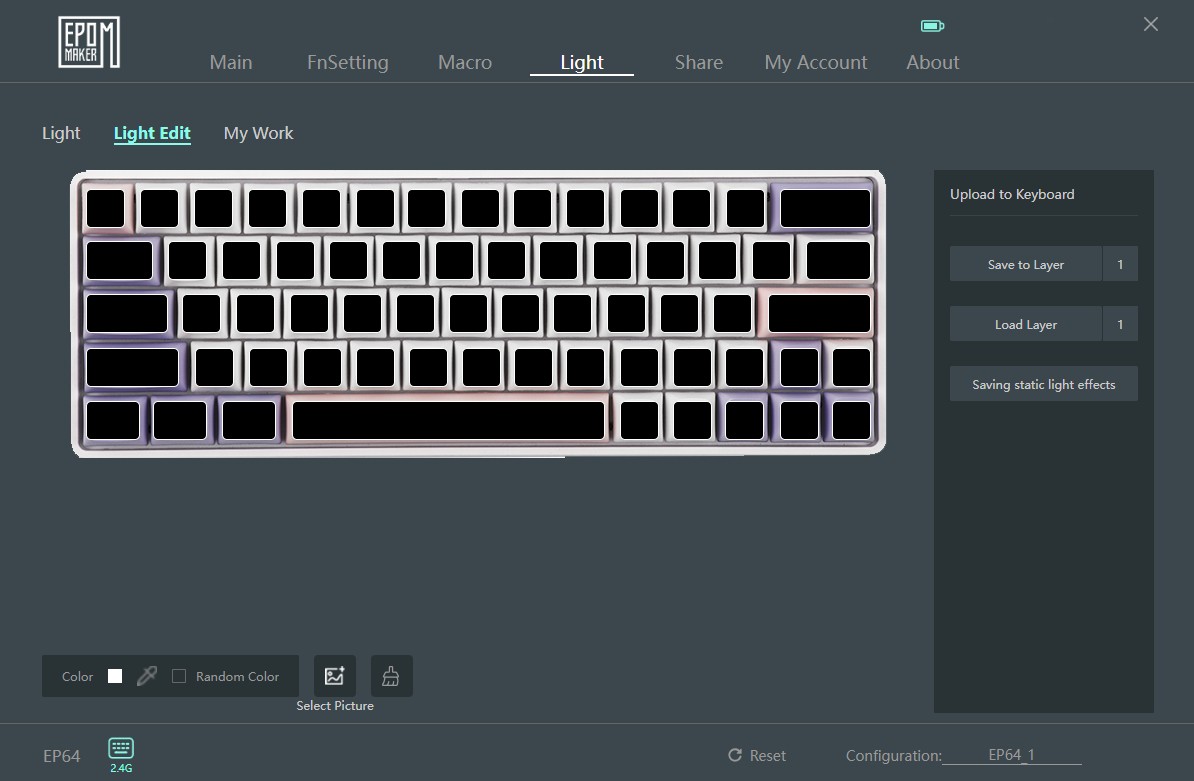Open the Configuration EP64_1 field

[1011, 755]
